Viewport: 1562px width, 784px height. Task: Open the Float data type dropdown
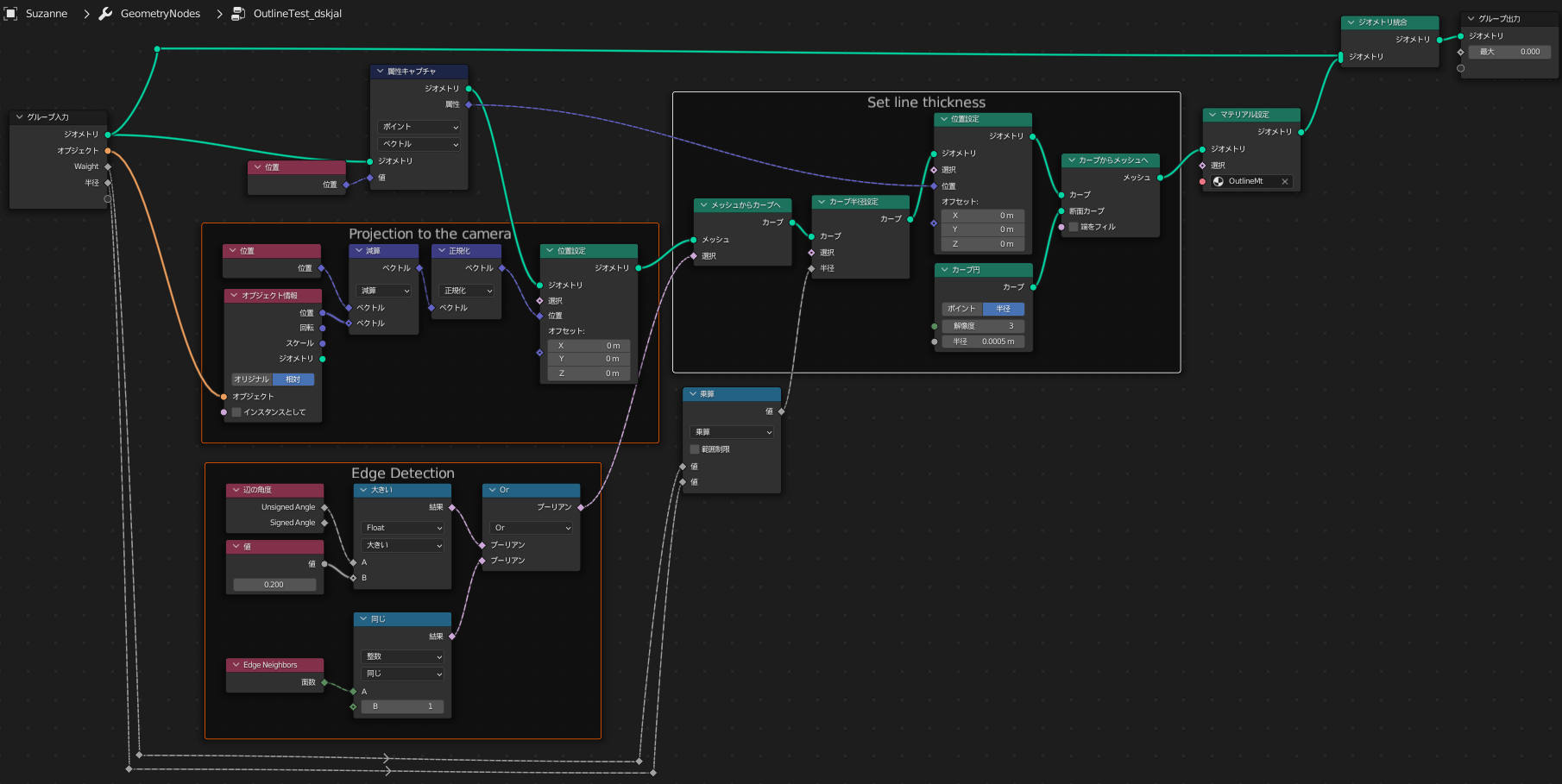(403, 528)
